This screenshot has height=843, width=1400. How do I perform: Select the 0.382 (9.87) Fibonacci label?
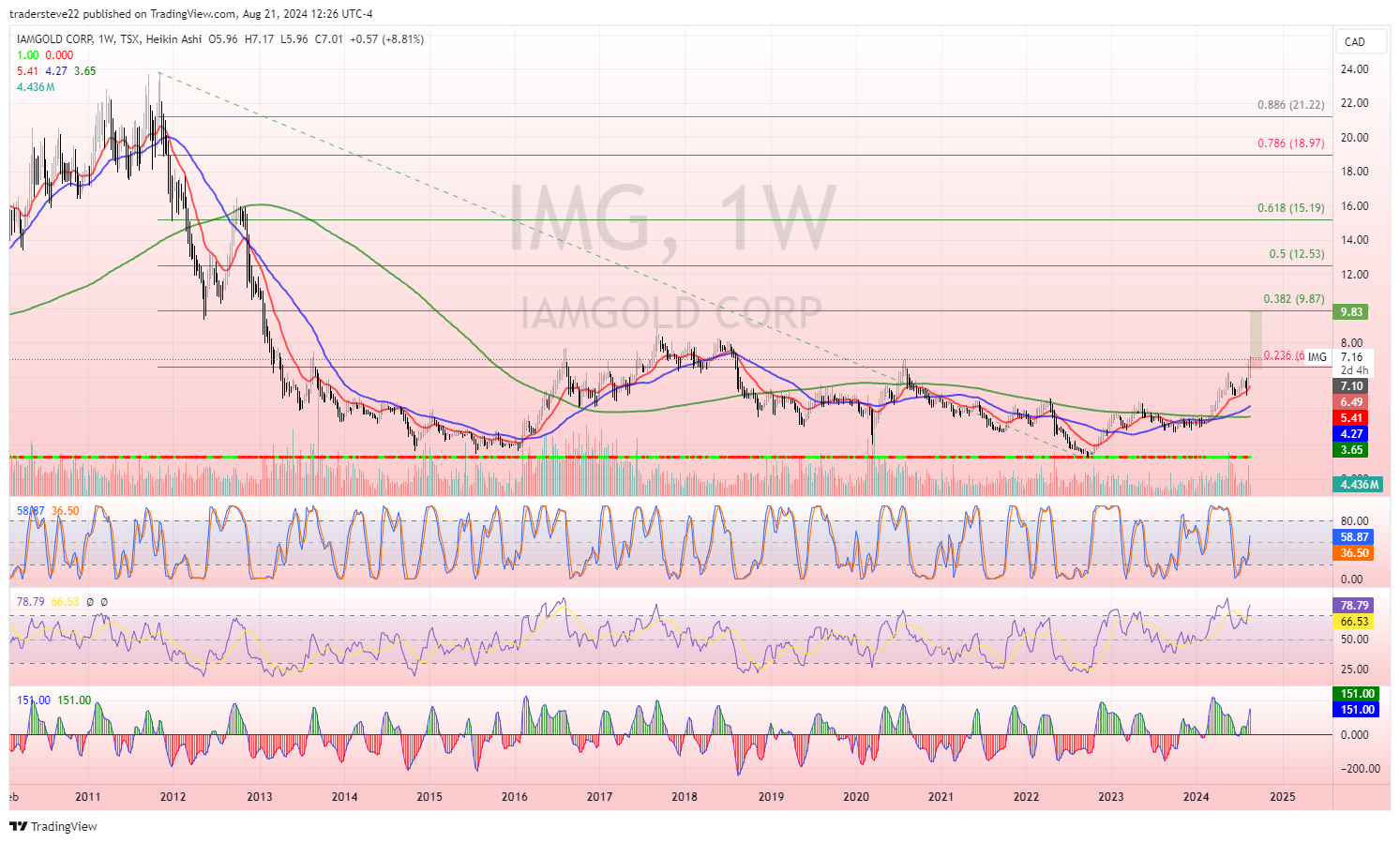pos(1294,299)
